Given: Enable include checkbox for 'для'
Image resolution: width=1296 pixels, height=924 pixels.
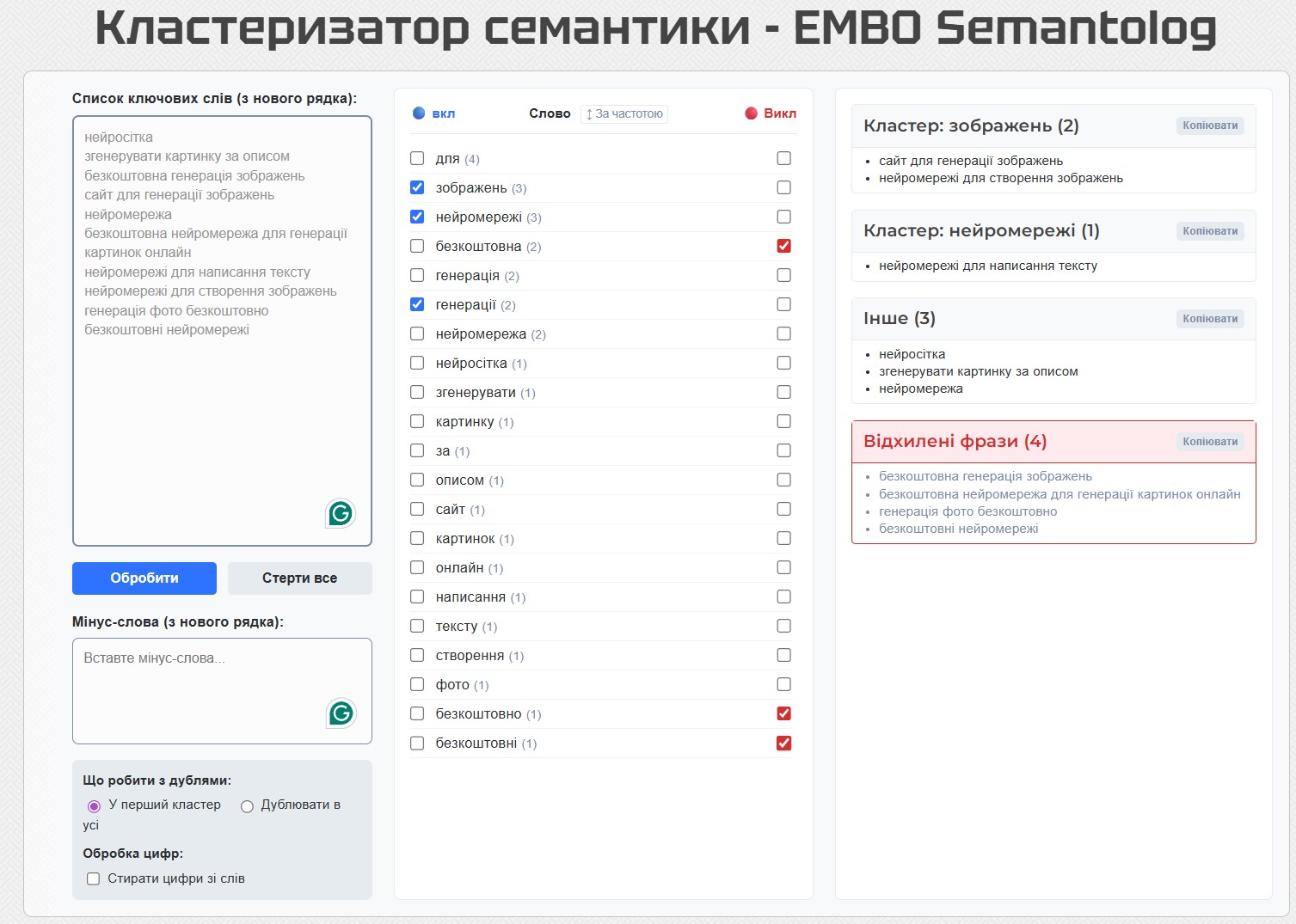Looking at the screenshot, I should coord(417,158).
